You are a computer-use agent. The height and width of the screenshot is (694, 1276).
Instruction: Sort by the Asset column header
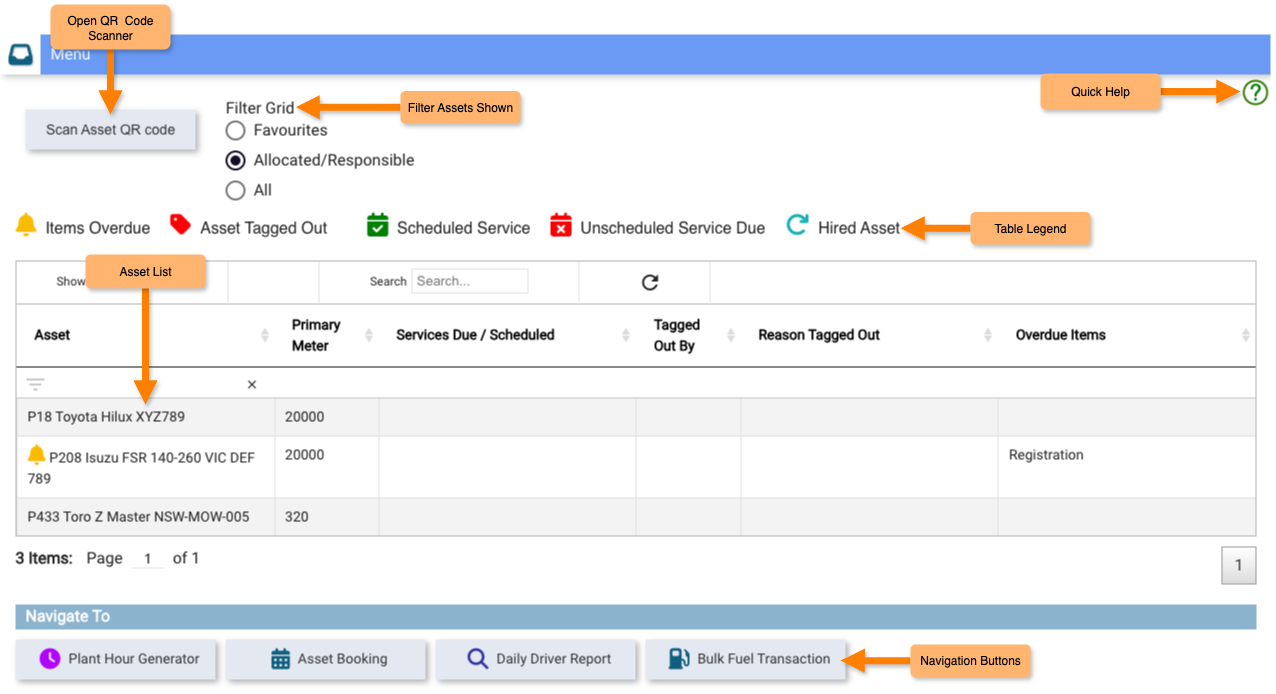146,335
